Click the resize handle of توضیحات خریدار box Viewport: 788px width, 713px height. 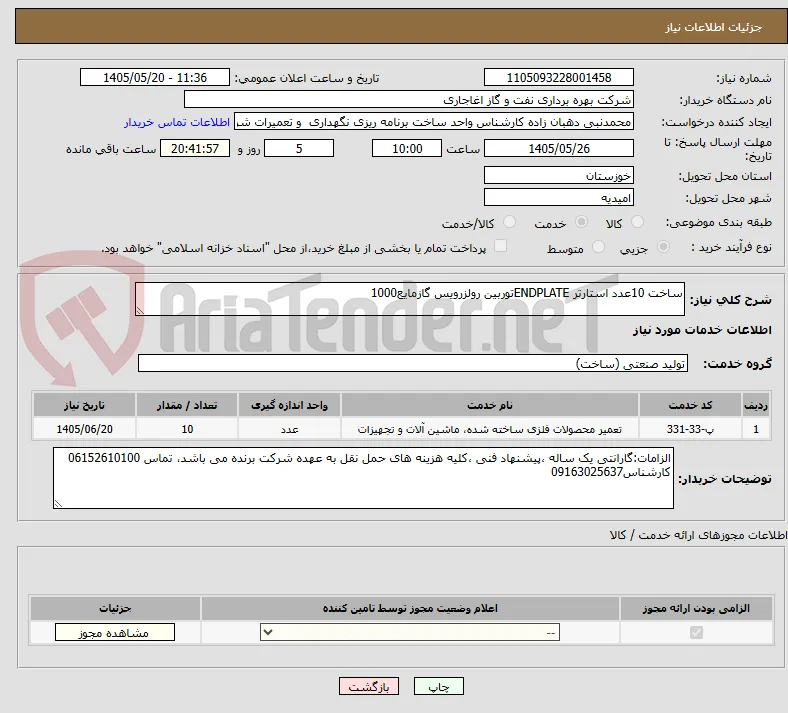(58, 503)
